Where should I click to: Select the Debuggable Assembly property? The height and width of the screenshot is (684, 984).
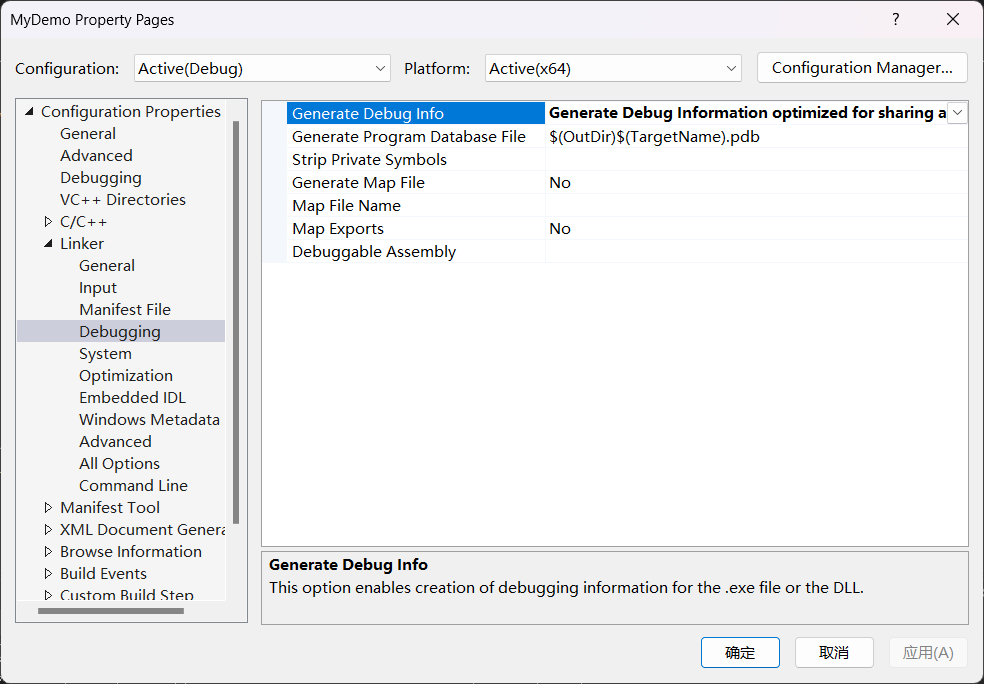415,252
